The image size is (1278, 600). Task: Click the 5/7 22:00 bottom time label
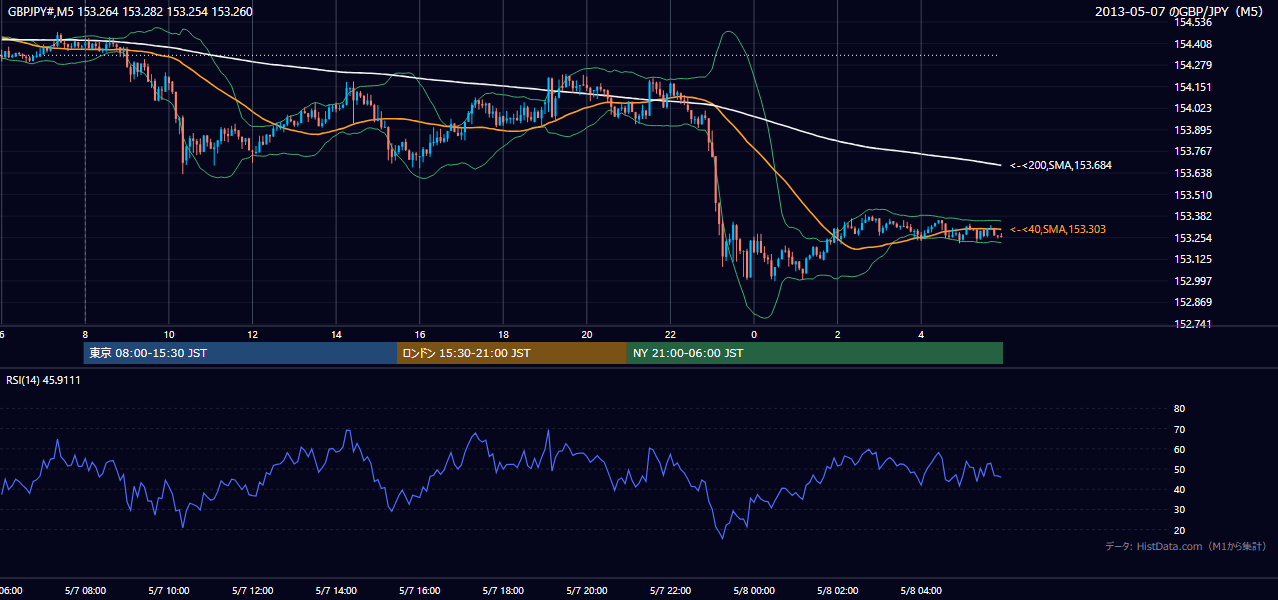coord(670,591)
